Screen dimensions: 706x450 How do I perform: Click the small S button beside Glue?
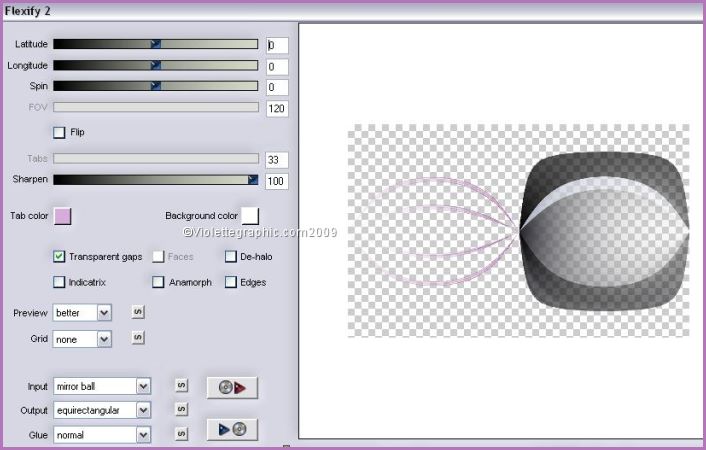click(181, 433)
